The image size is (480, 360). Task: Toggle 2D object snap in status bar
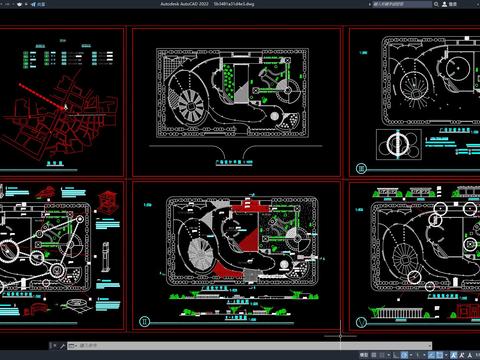[439, 355]
